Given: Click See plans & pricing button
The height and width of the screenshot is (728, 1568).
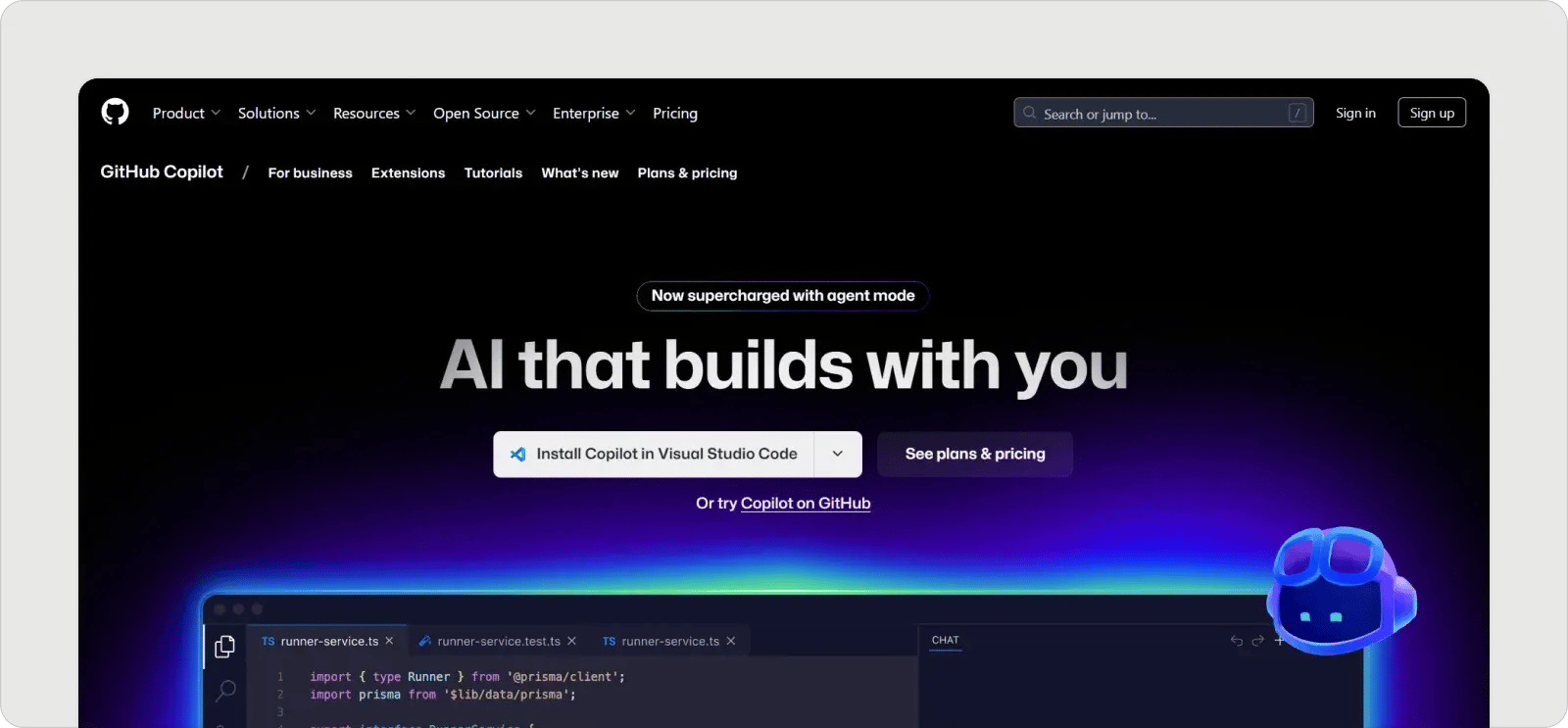Looking at the screenshot, I should pos(975,455).
